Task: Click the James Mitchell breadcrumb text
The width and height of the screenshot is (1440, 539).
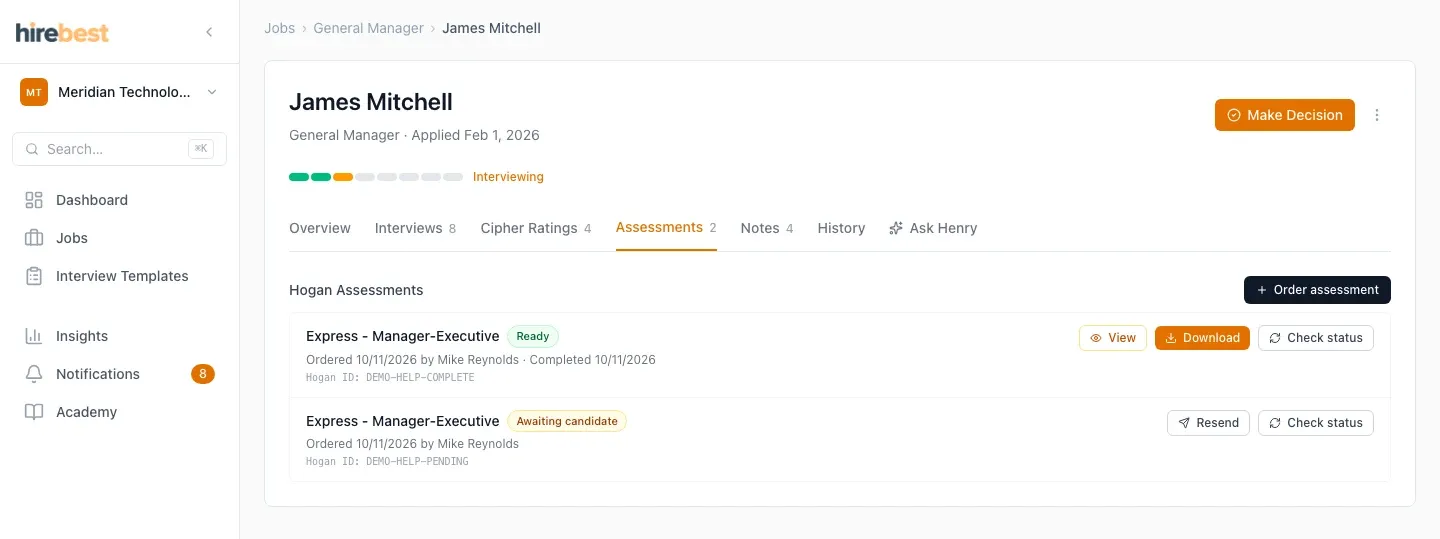Action: pos(491,28)
